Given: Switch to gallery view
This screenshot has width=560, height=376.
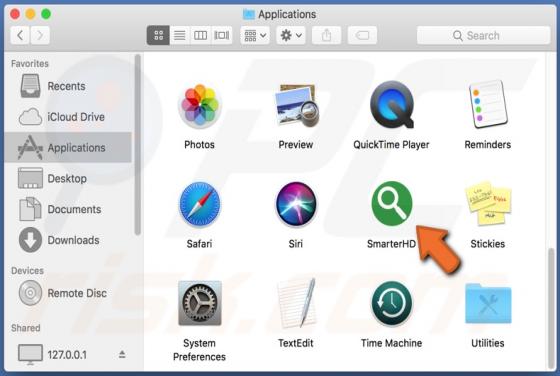Looking at the screenshot, I should coord(221,35).
